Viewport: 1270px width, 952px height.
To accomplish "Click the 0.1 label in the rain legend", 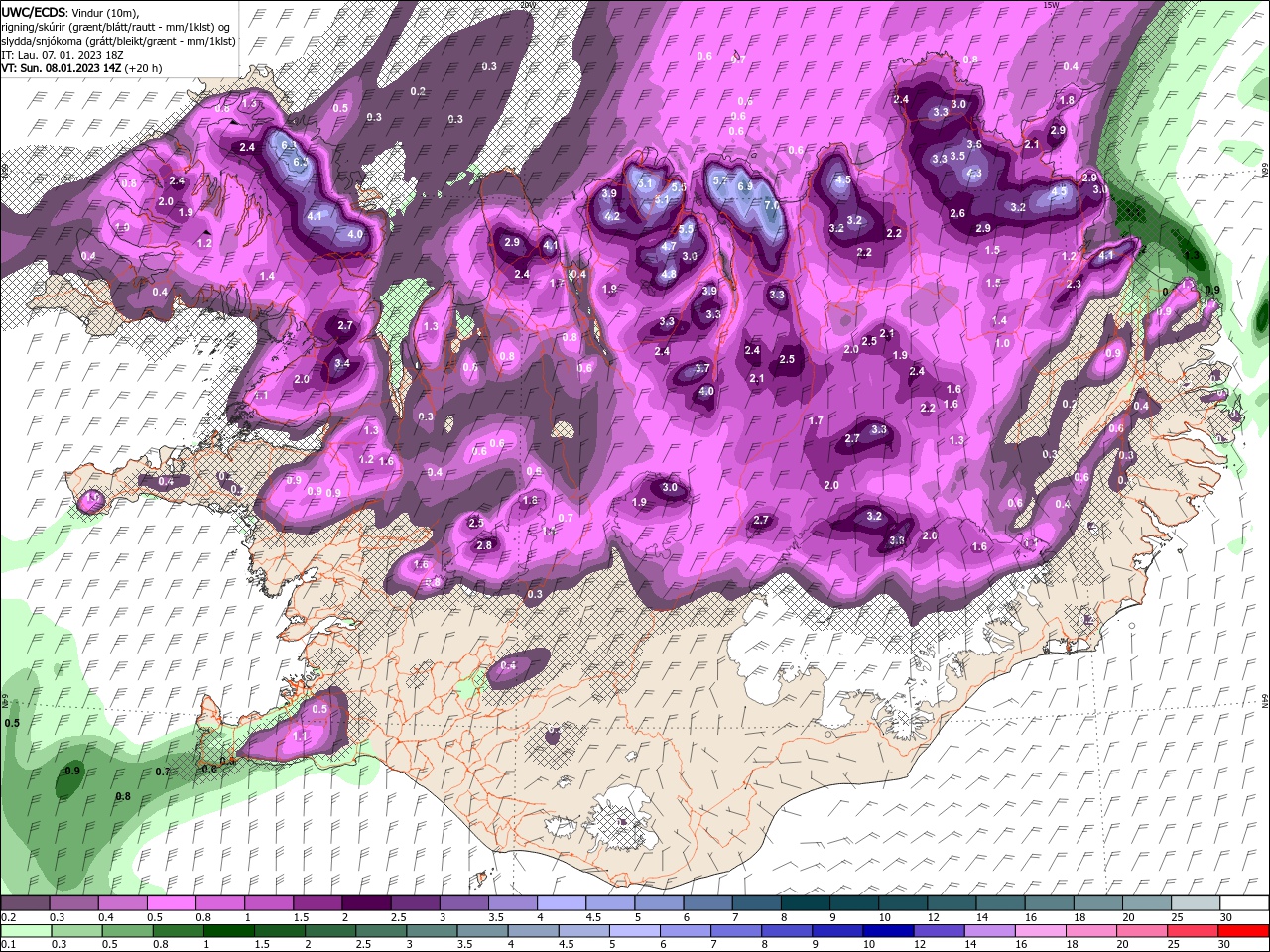I will (7, 944).
